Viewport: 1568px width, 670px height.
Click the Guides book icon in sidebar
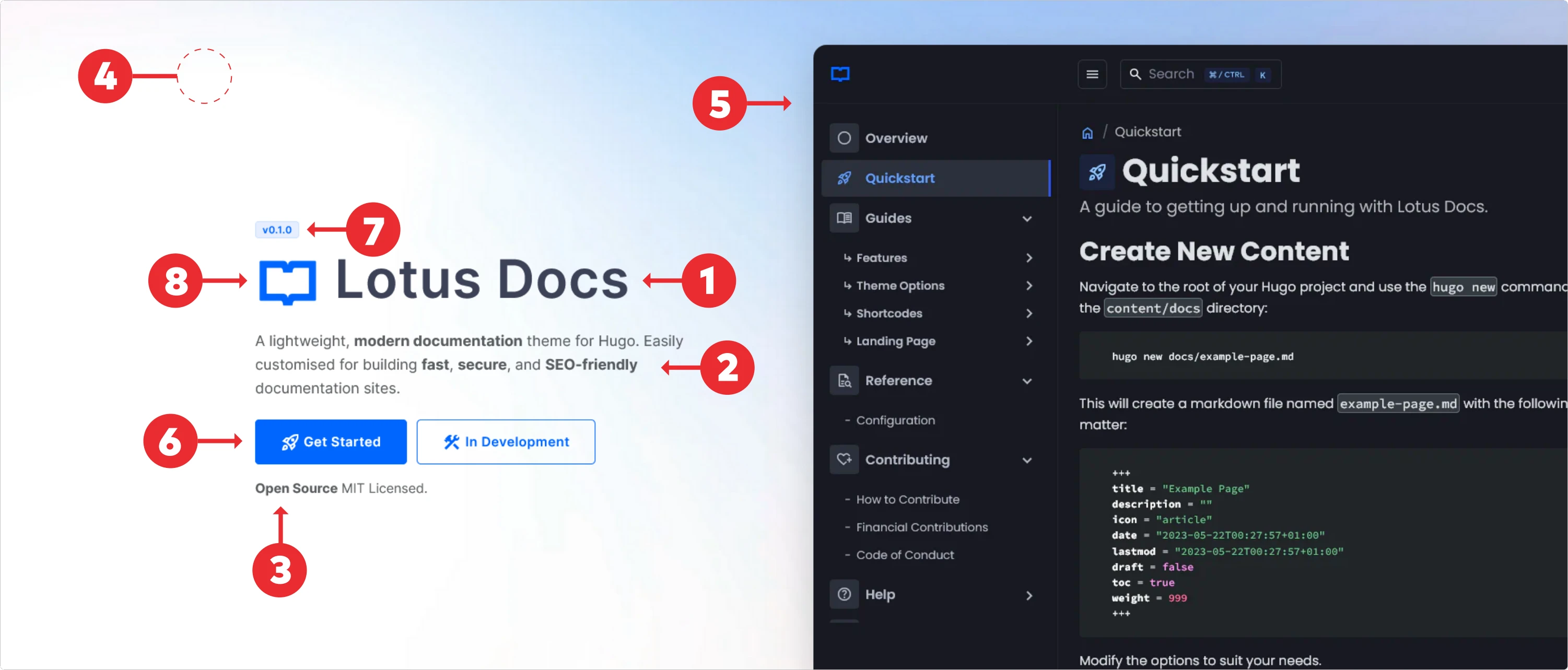[x=844, y=218]
